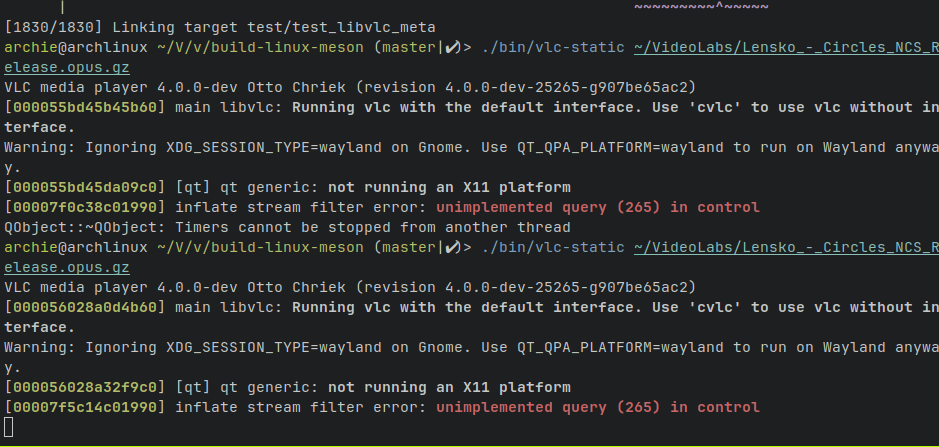This screenshot has width=939, height=447.
Task: Open the VideoLabs path link after the QObject line
Action: point(786,247)
